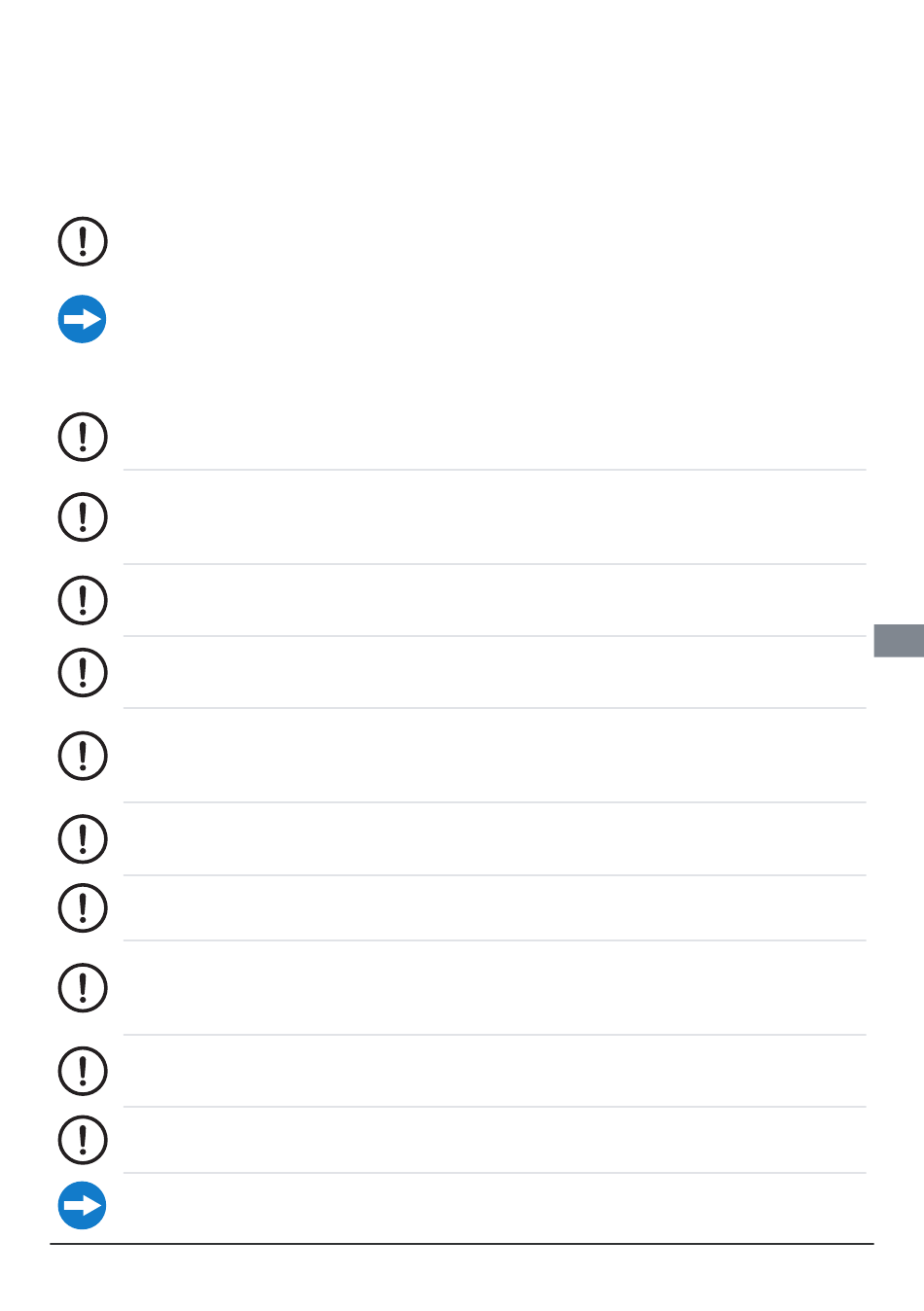Click the ninth exclamation icon in the divided list
Viewport: 924px width, 1311px height.
tap(83, 1071)
